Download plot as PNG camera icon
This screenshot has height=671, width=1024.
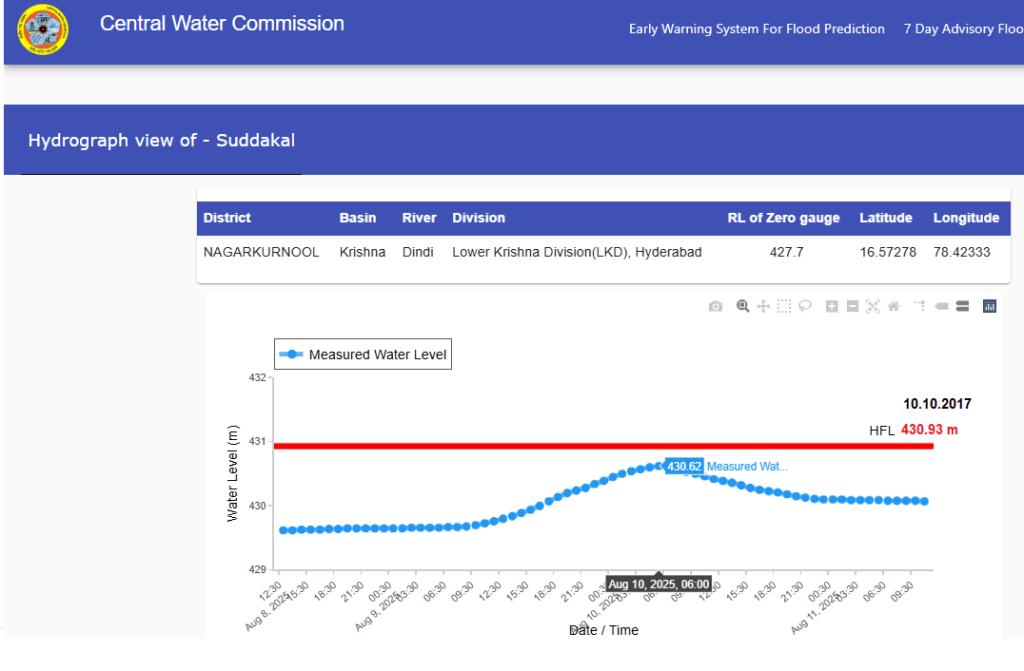point(715,306)
